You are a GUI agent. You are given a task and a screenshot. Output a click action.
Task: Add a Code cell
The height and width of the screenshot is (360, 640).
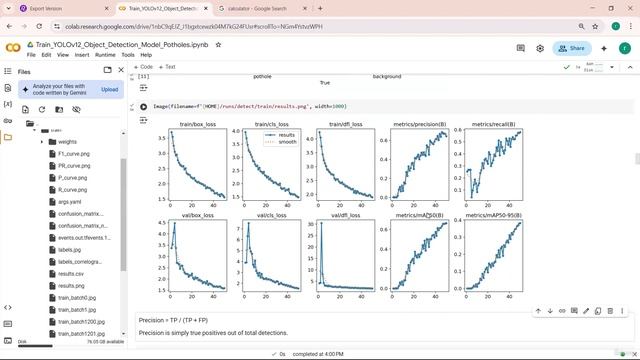[143, 67]
